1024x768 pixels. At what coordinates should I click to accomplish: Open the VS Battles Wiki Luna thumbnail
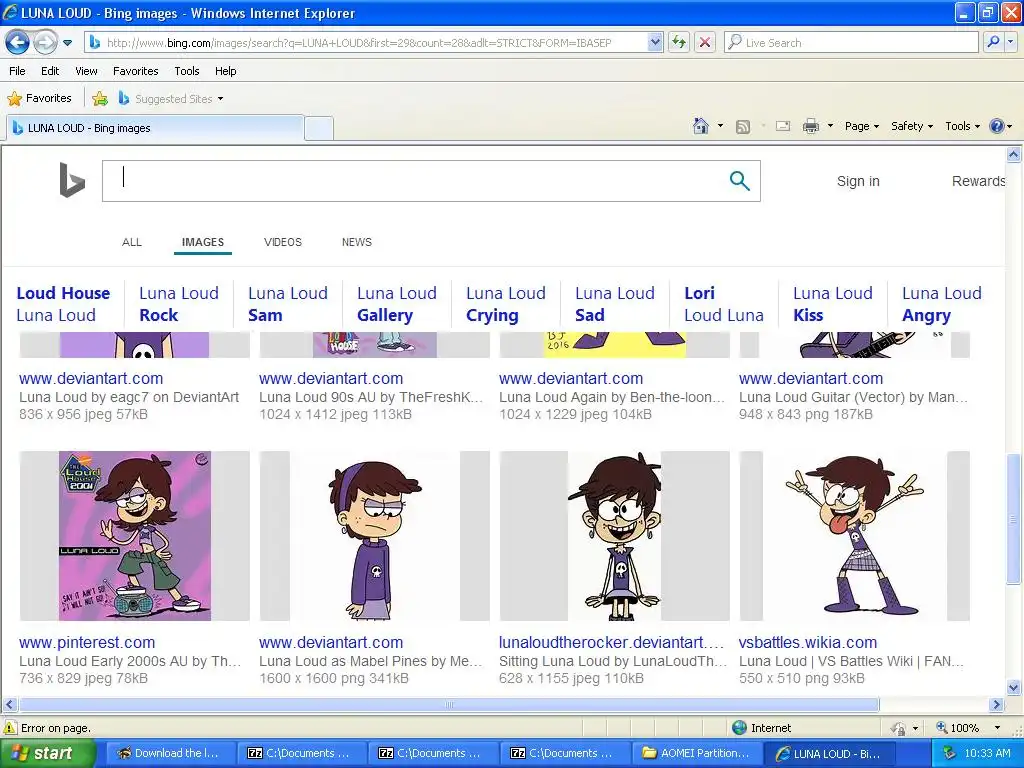point(854,536)
